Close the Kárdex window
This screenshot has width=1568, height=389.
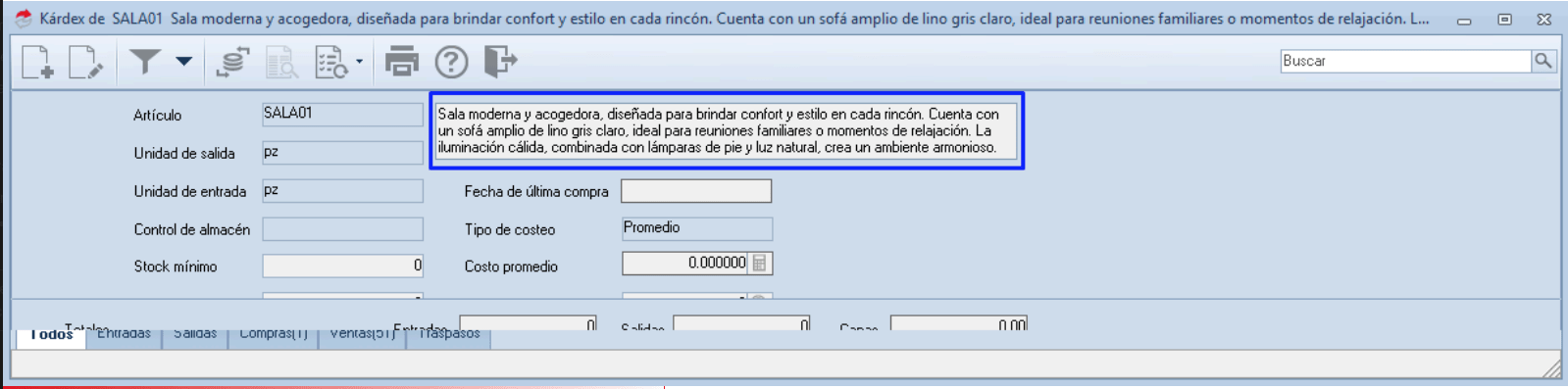[1543, 20]
